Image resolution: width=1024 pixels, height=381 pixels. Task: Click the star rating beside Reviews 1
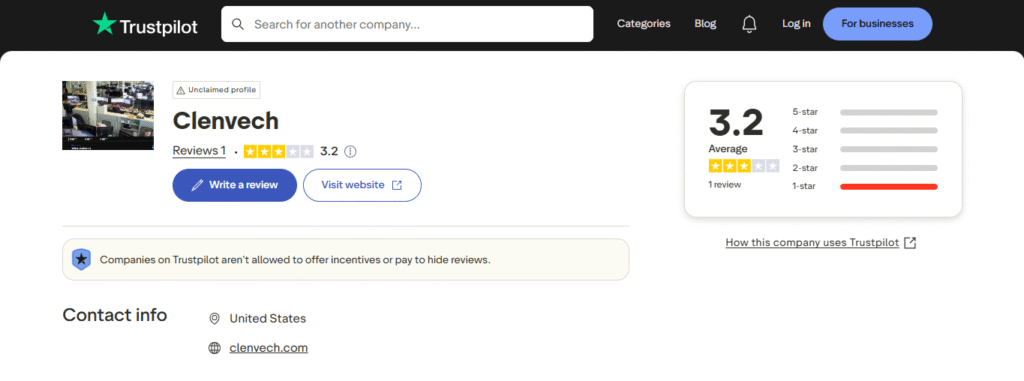278,152
